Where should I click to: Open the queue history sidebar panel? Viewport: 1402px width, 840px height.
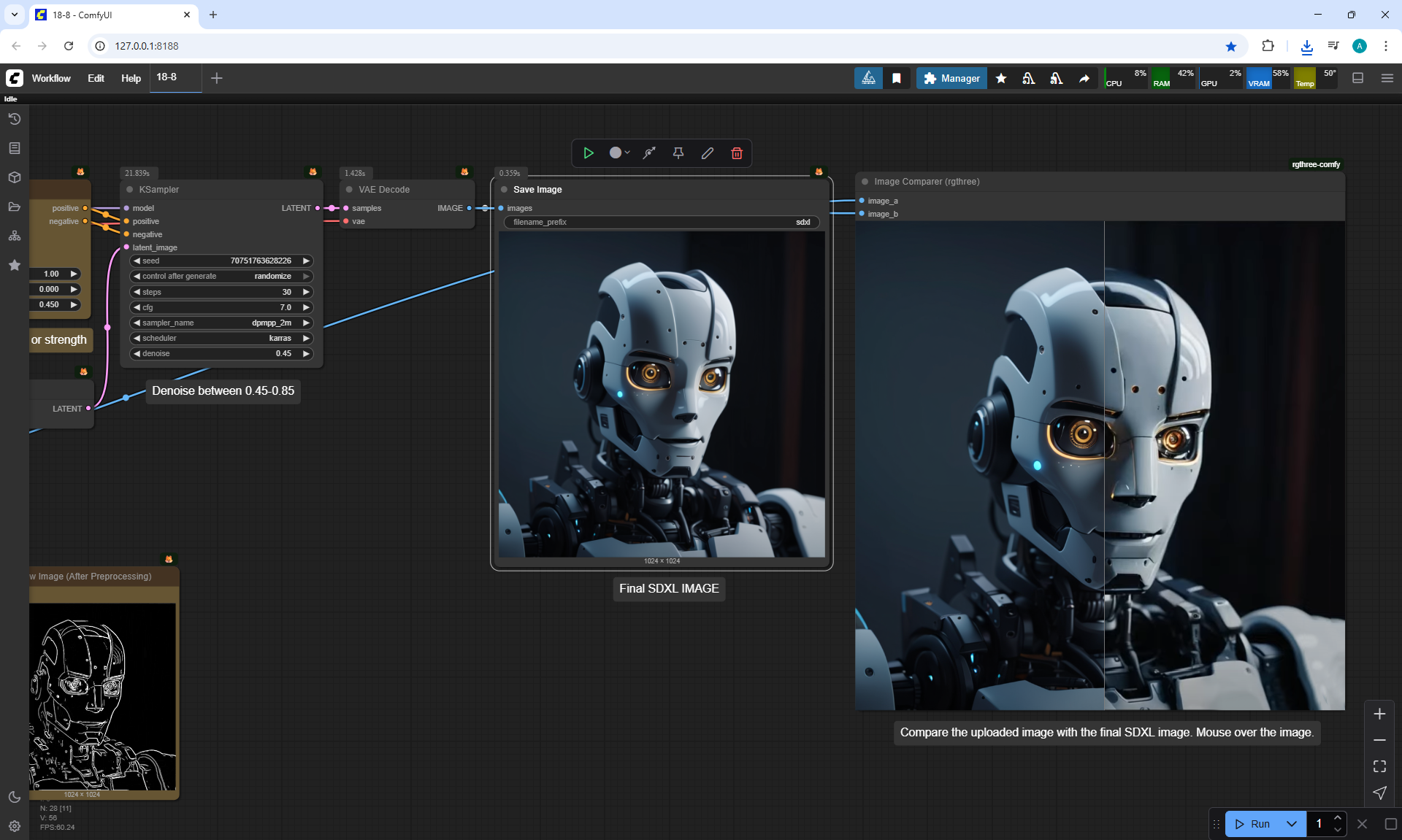pos(14,119)
